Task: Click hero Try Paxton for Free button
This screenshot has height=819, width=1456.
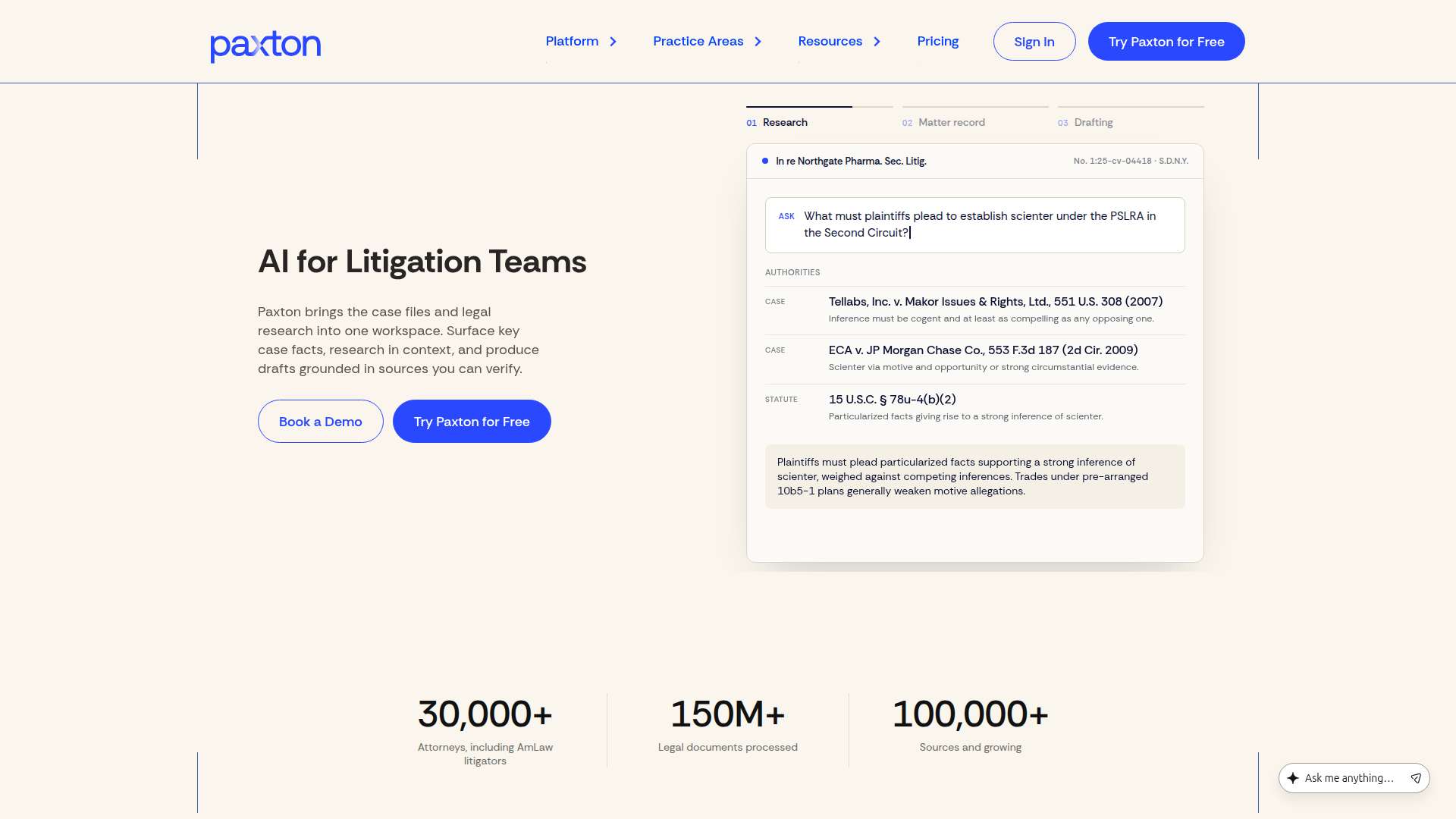Action: [472, 422]
